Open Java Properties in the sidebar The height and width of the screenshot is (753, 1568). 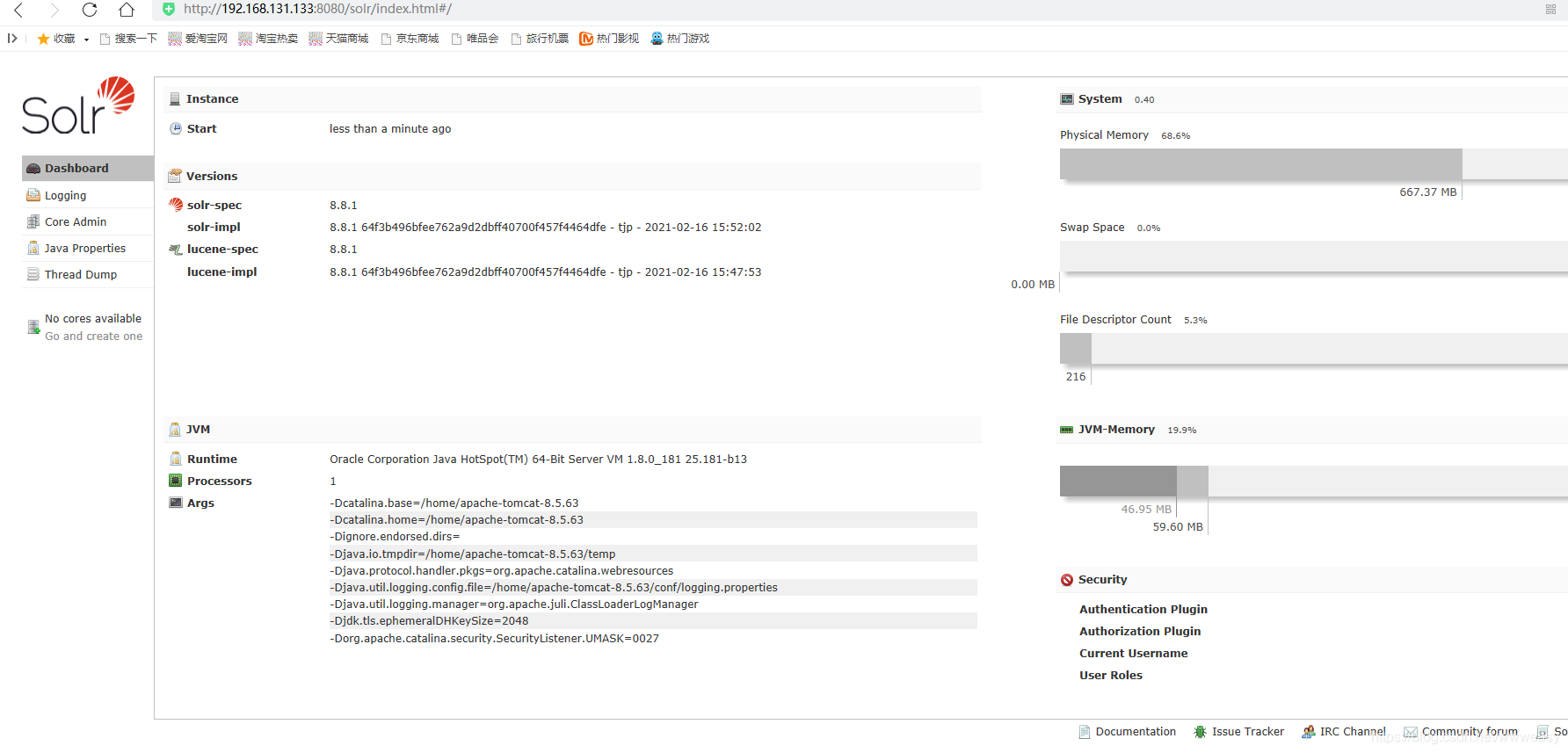pyautogui.click(x=88, y=248)
